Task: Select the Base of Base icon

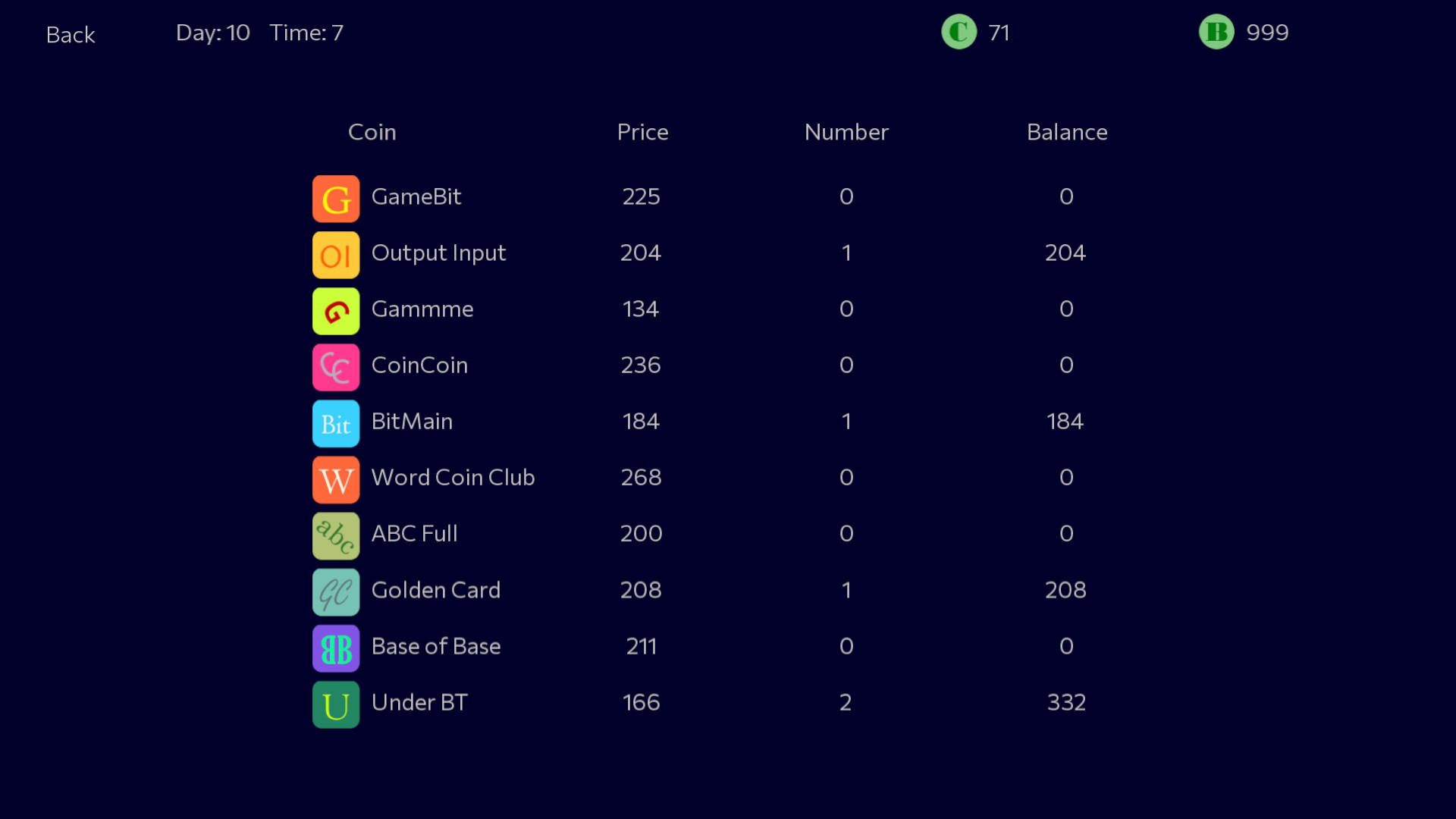Action: click(x=335, y=648)
